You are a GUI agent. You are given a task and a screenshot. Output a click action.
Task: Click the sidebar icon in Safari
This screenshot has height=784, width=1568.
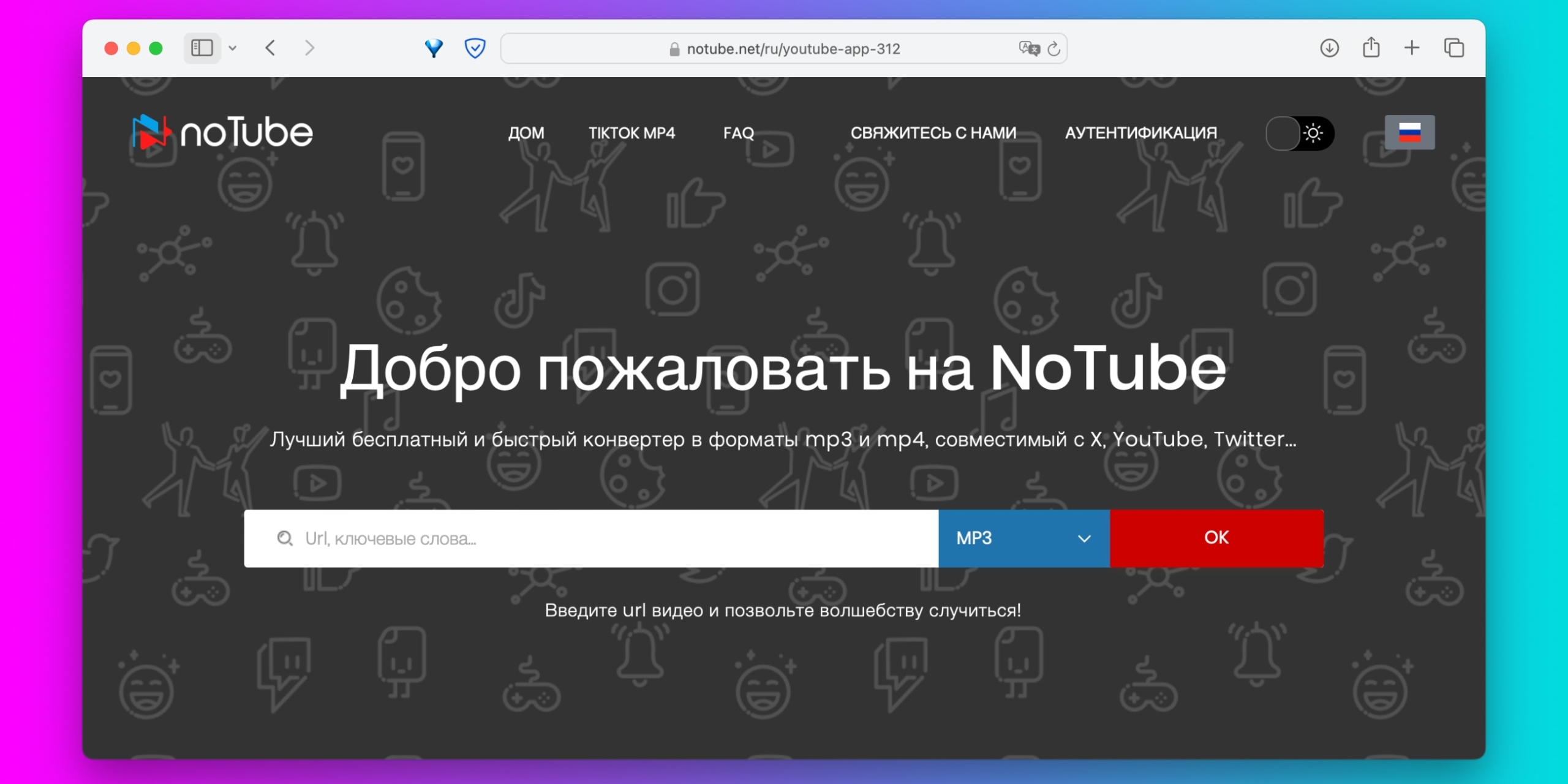click(x=201, y=48)
